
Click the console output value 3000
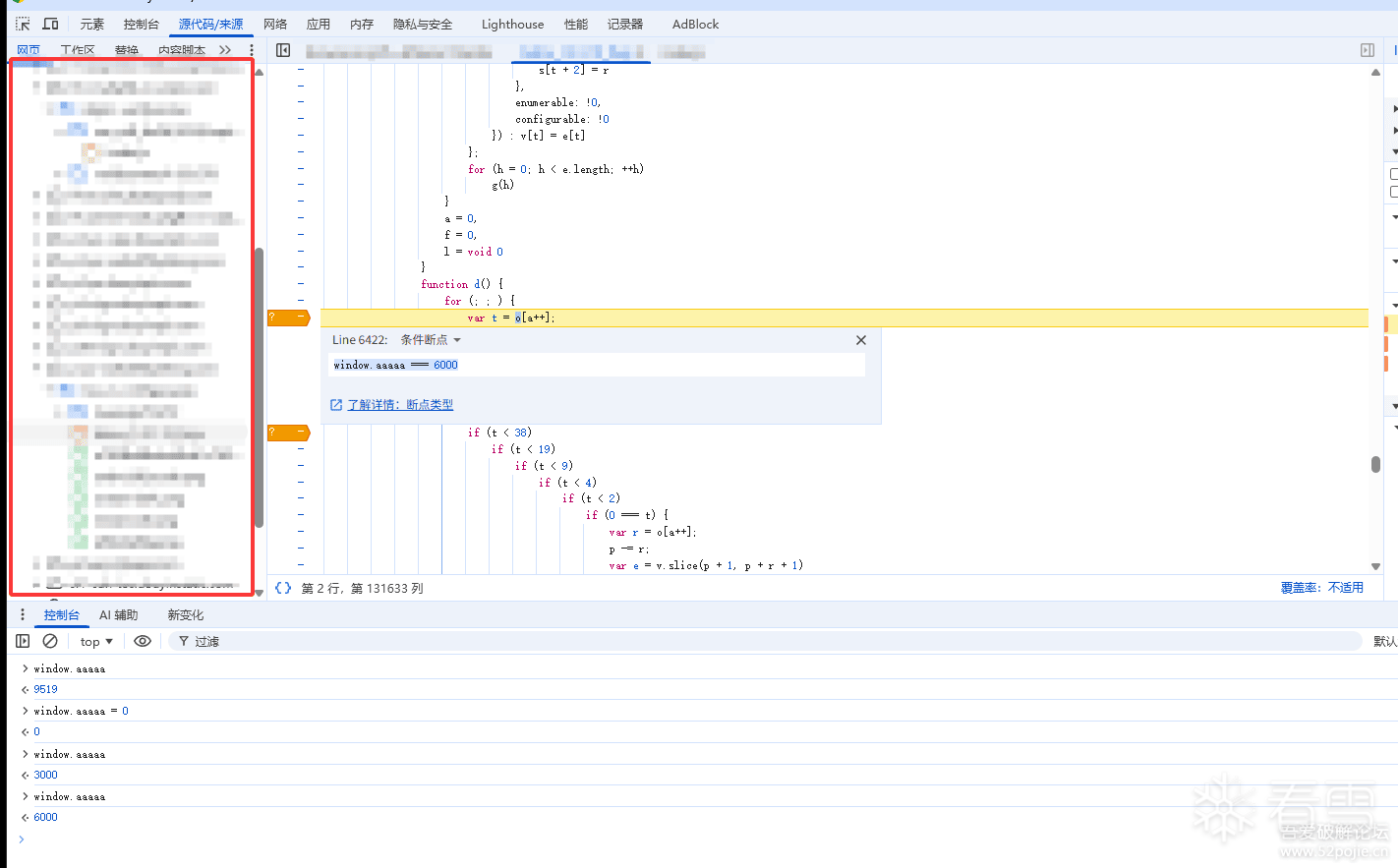(x=46, y=775)
